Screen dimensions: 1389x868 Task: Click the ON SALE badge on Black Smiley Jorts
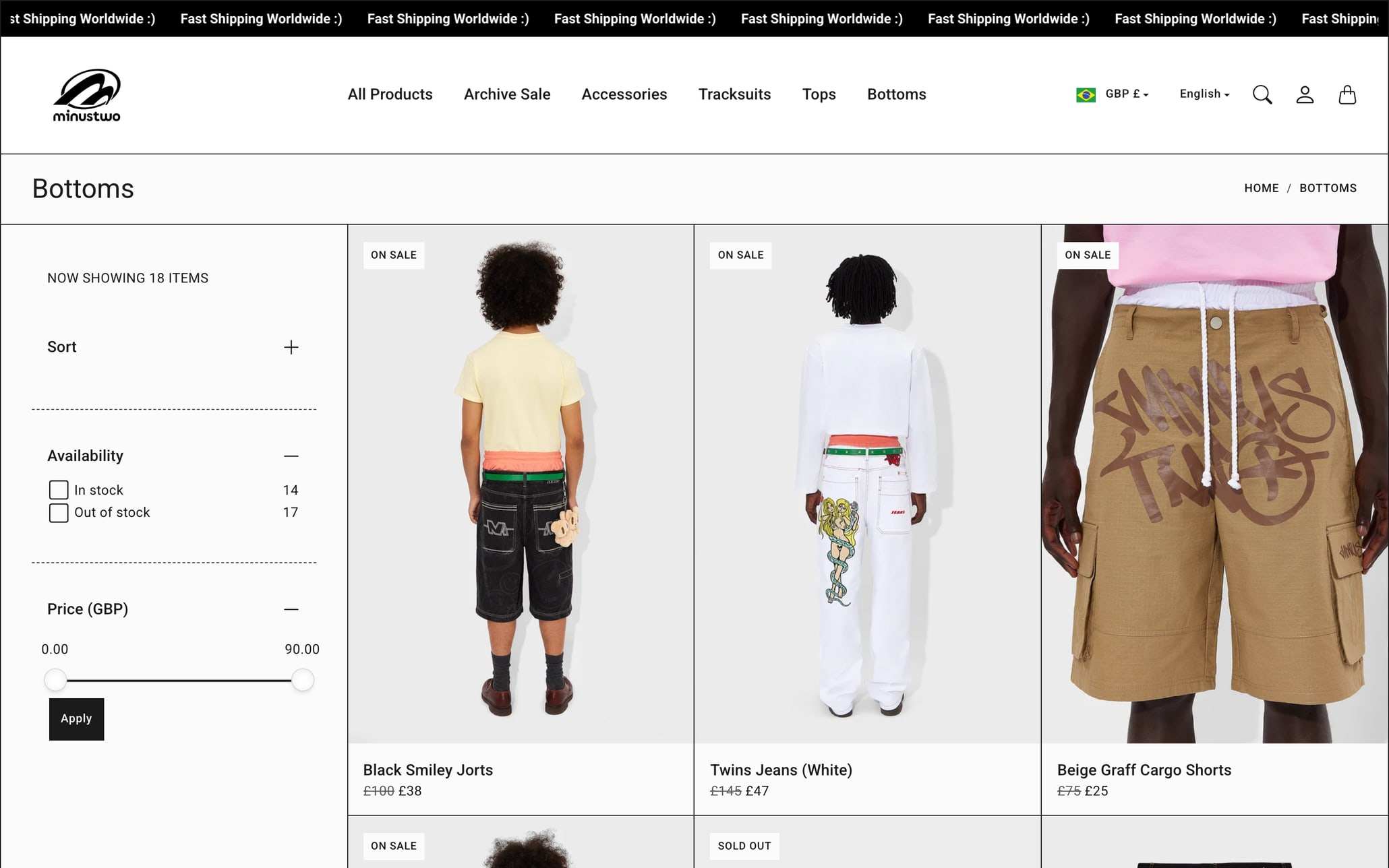394,255
